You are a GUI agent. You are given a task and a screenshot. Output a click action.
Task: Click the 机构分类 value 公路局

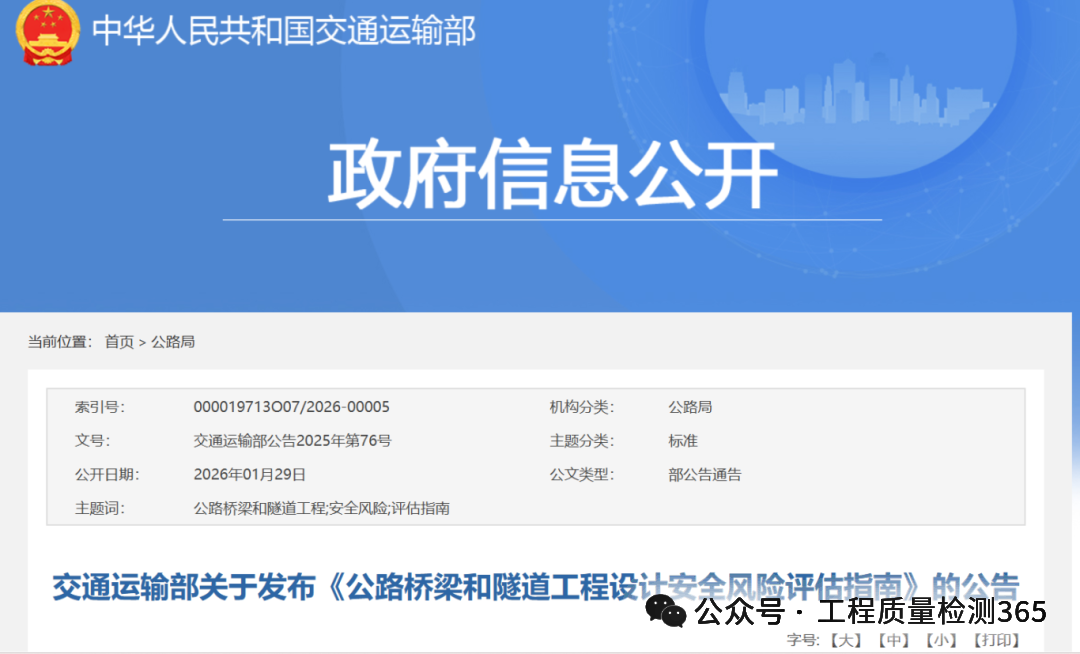pyautogui.click(x=690, y=407)
